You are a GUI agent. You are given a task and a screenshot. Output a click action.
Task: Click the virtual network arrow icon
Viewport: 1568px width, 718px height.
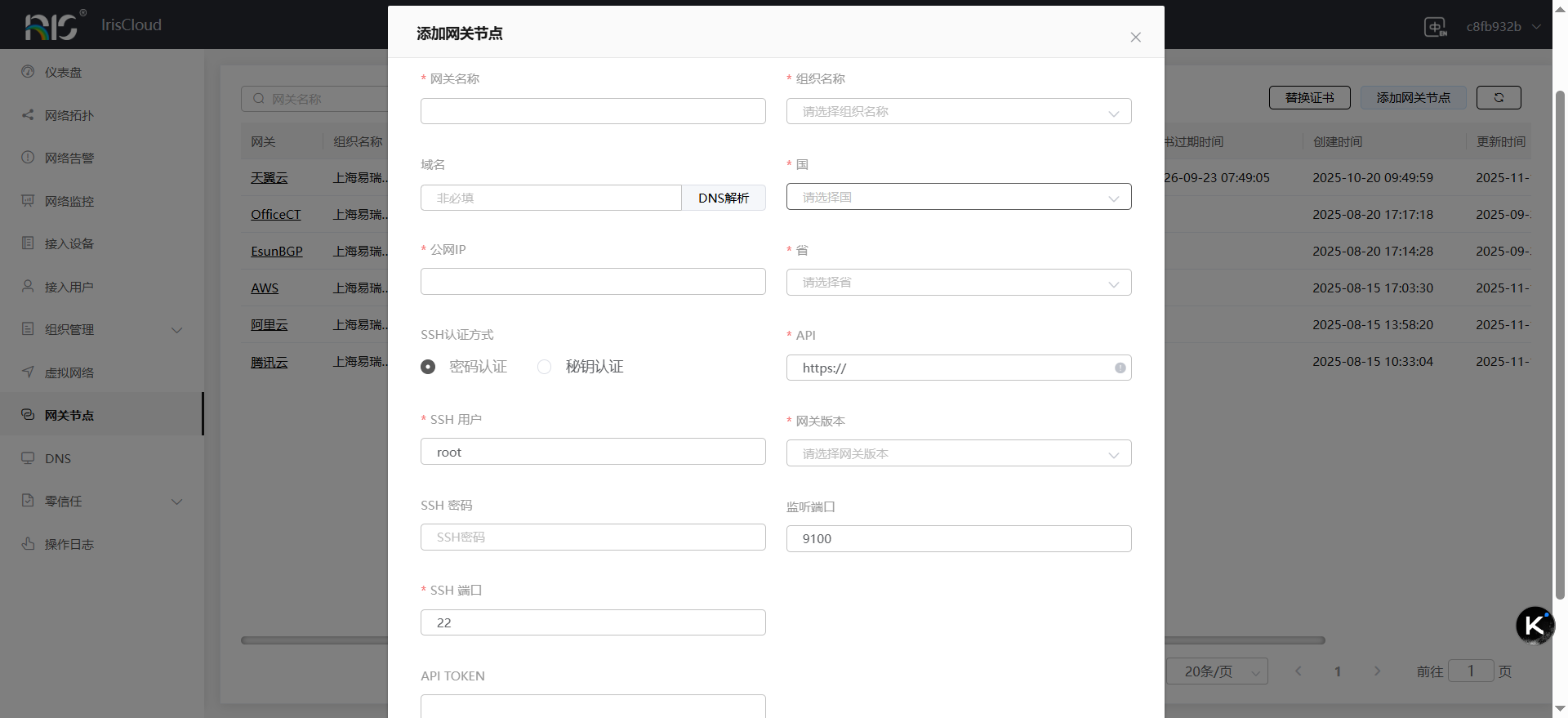(x=28, y=372)
